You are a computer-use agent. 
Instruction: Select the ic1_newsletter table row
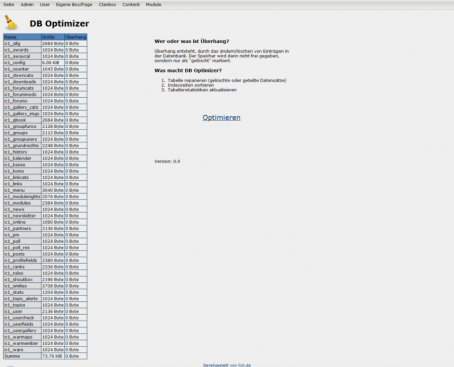pos(45,216)
